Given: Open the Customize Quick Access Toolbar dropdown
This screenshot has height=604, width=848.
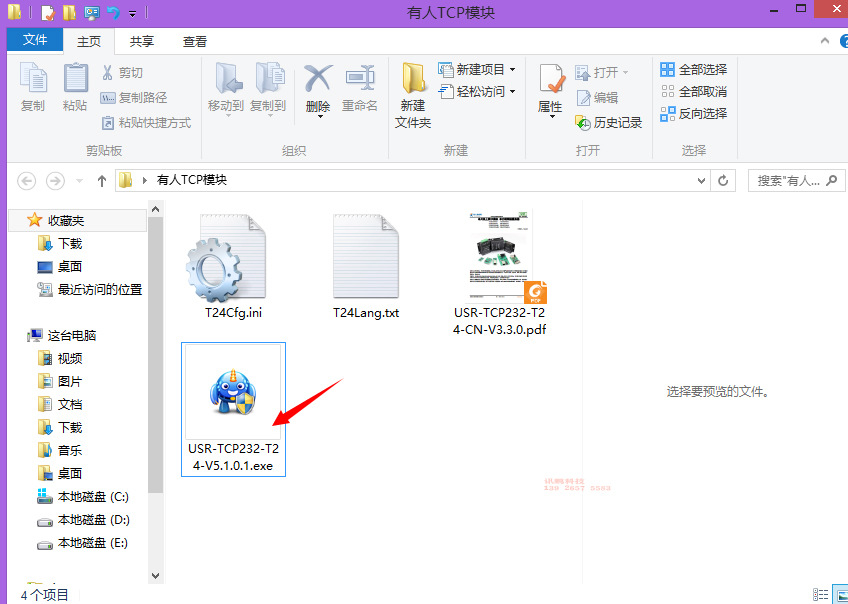Looking at the screenshot, I should pyautogui.click(x=132, y=14).
